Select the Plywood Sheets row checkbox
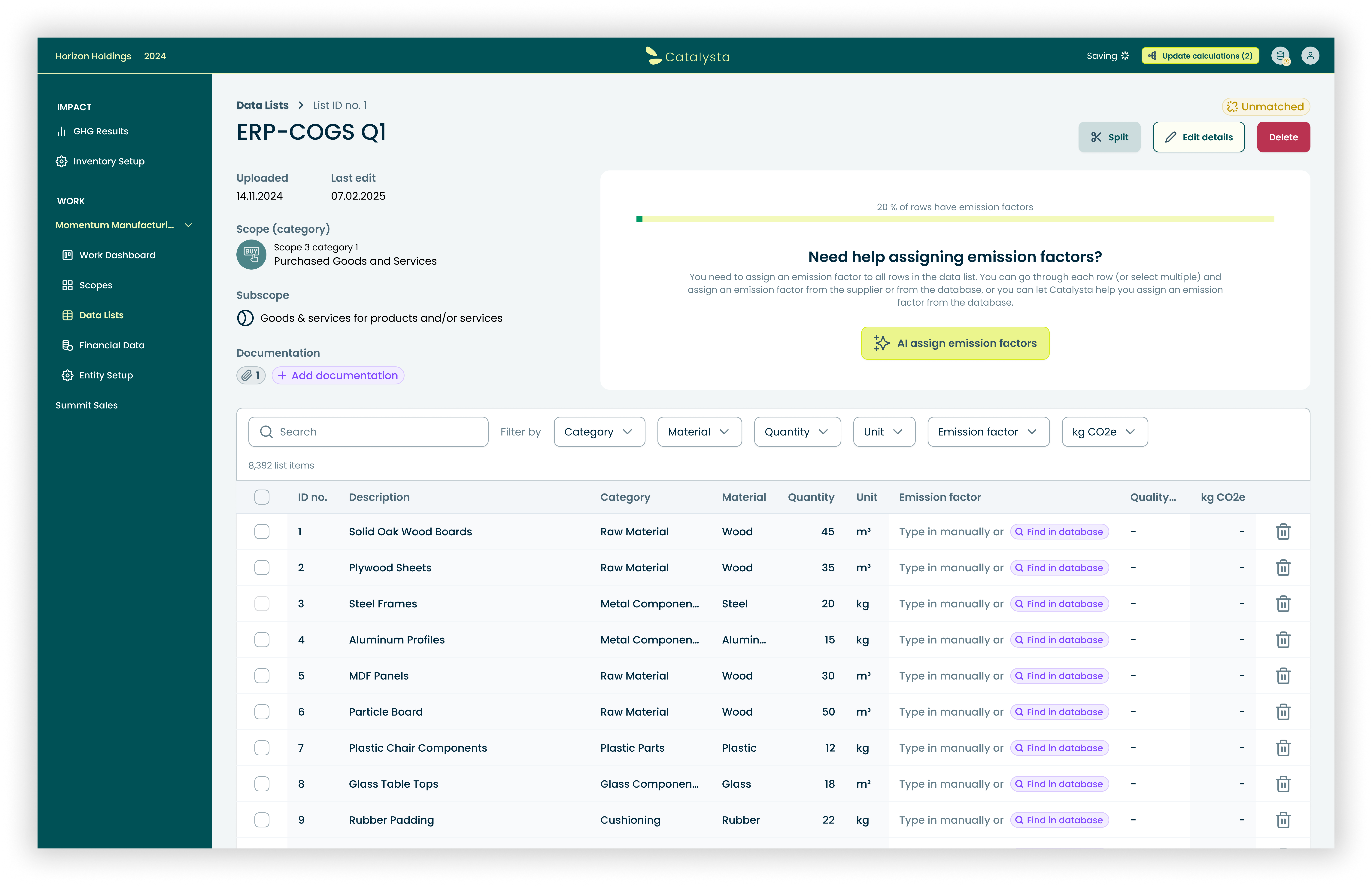The image size is (1372, 886). click(x=262, y=567)
